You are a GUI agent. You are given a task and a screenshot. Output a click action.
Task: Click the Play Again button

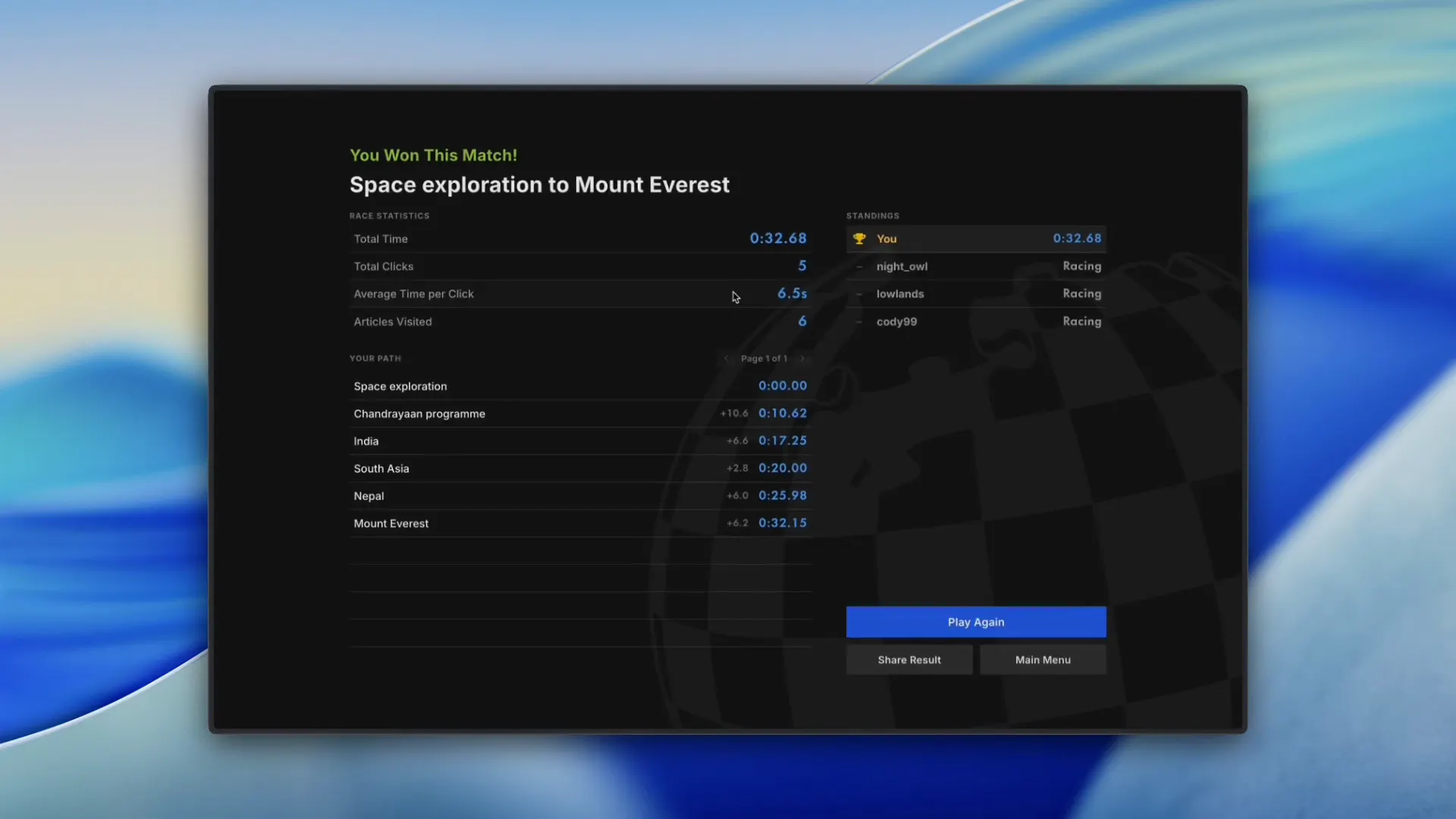tap(976, 622)
